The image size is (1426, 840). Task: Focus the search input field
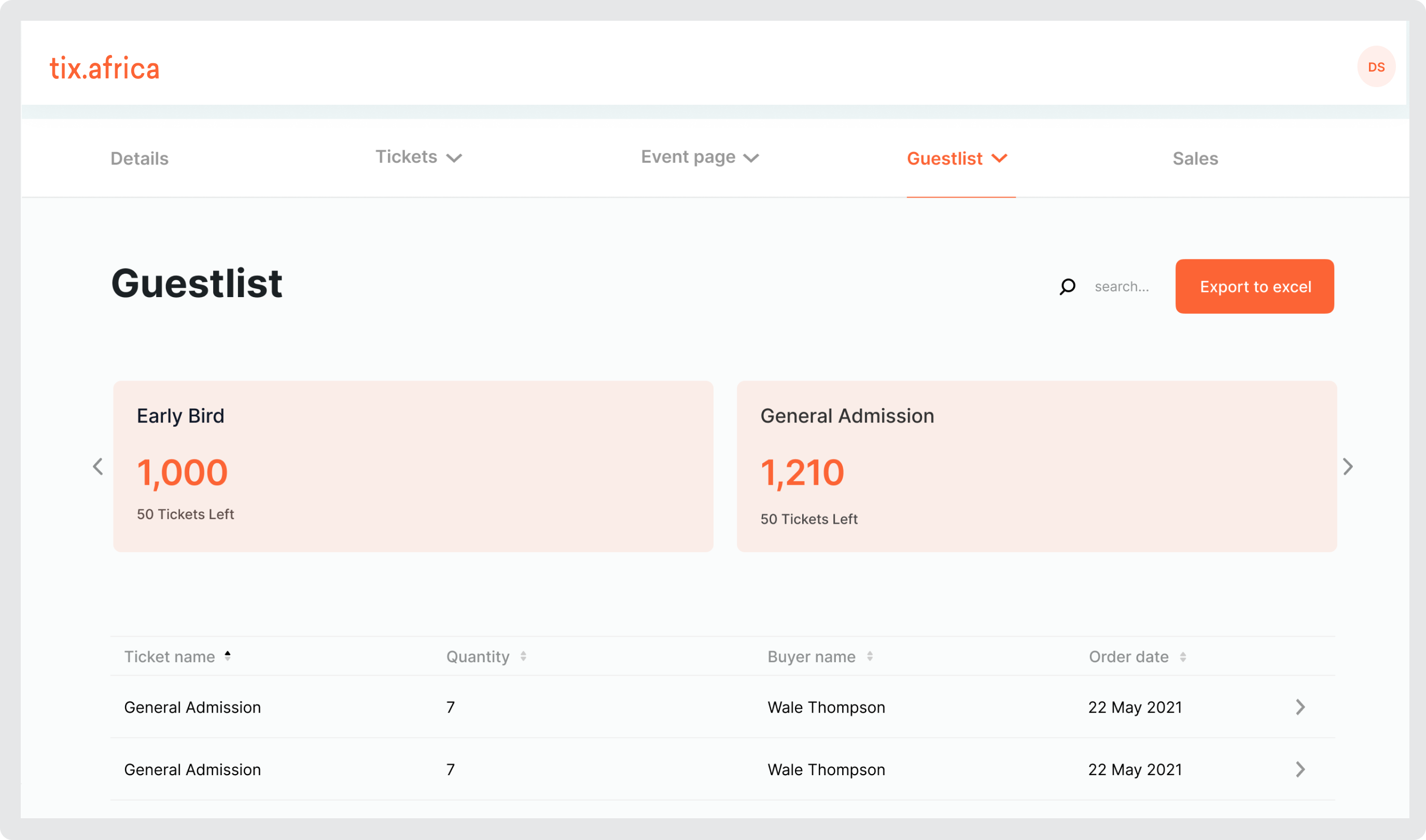coord(1123,287)
